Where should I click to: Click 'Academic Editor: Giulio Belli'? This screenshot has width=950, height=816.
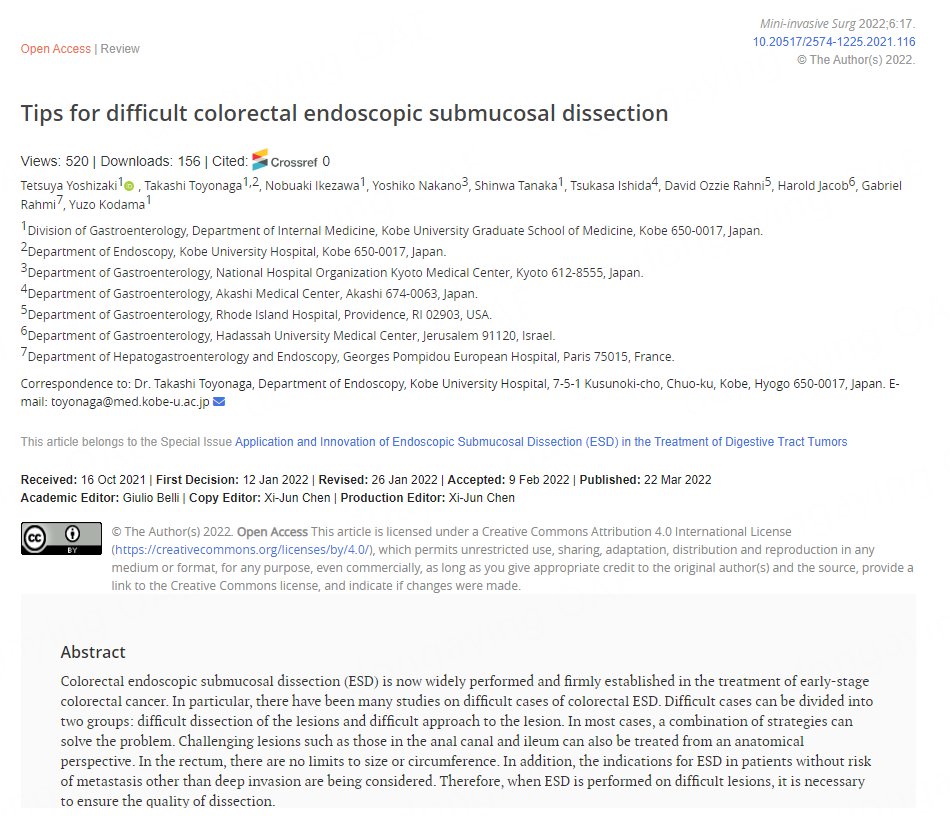point(100,498)
